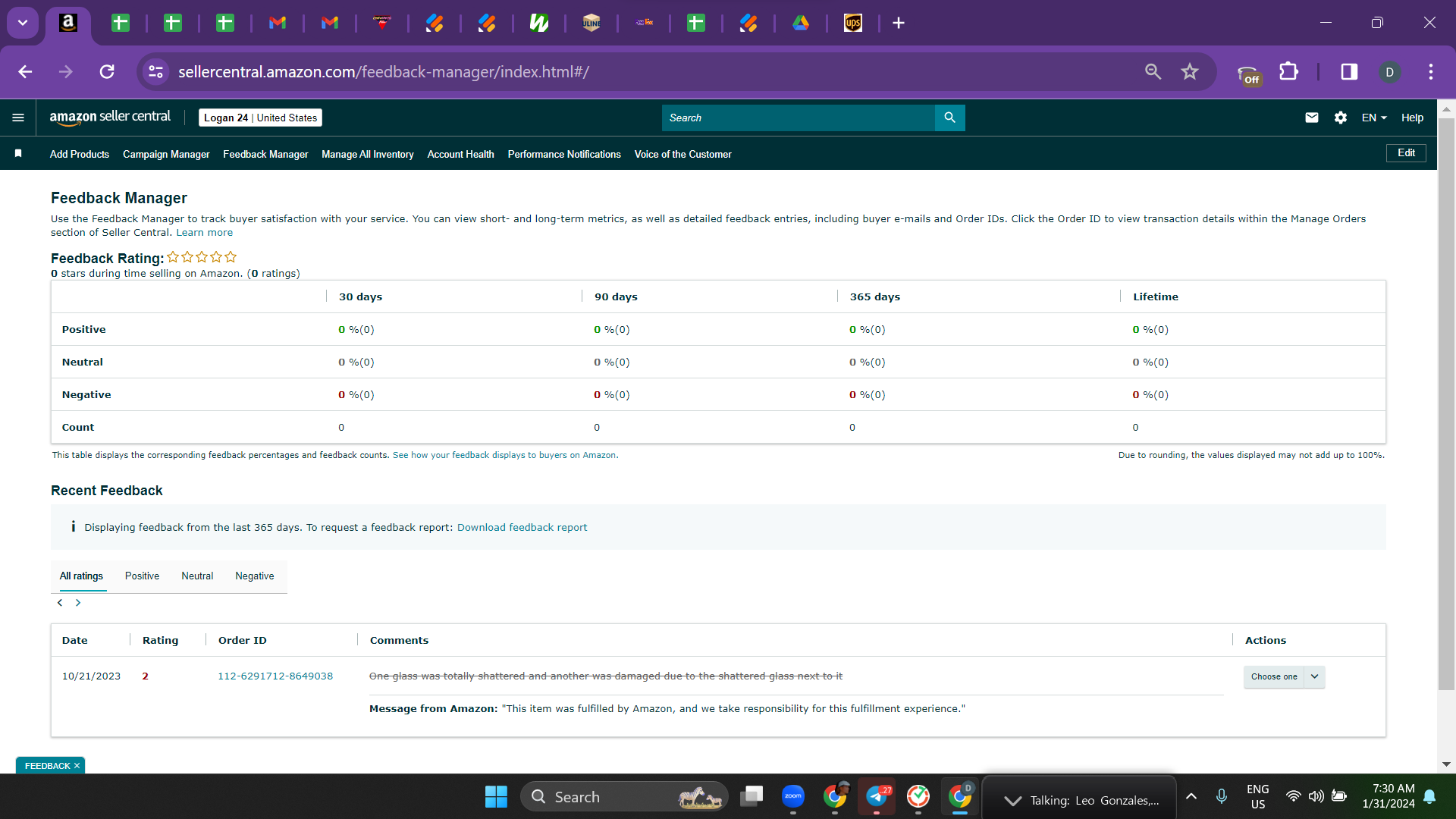This screenshot has height=819, width=1456.
Task: Click the Windows taskbar Search box
Action: 624,797
